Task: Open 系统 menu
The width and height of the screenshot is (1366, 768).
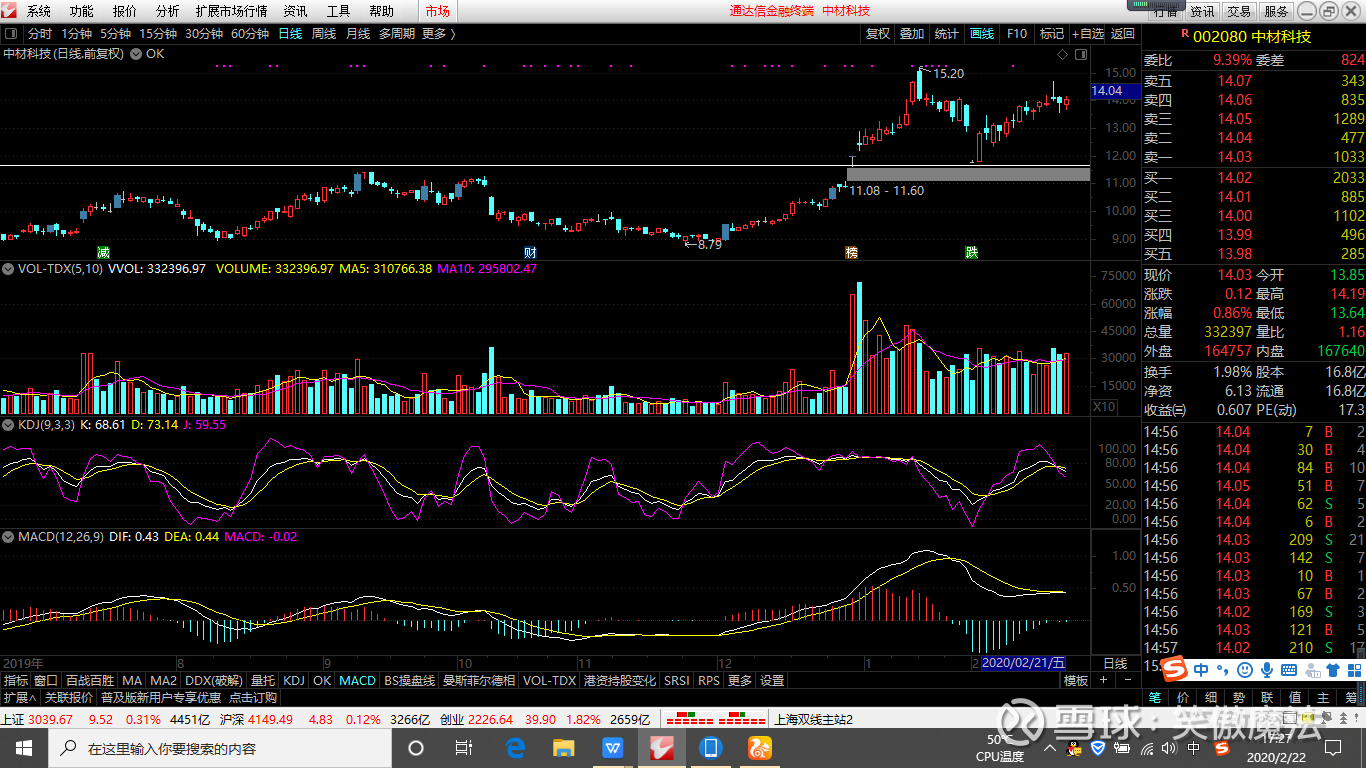Action: pos(38,11)
